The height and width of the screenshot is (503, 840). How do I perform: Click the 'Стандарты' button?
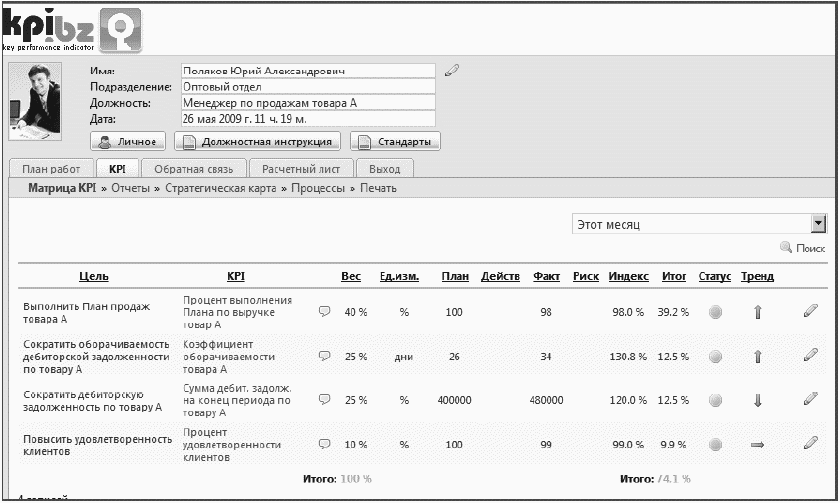coord(395,141)
